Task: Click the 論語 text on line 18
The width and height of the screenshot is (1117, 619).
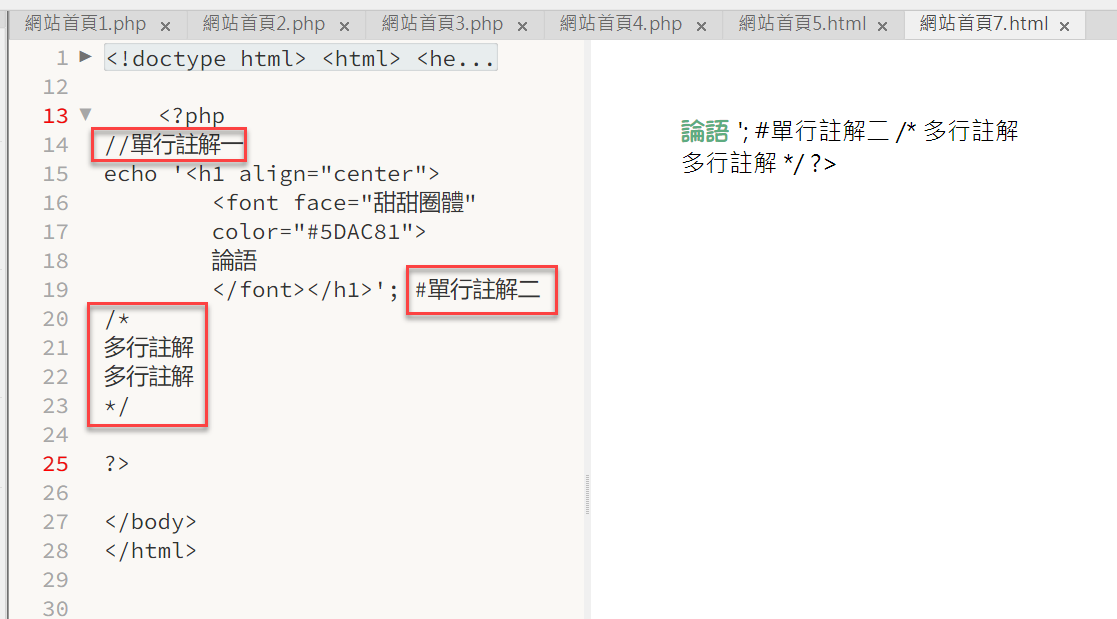Action: point(234,261)
